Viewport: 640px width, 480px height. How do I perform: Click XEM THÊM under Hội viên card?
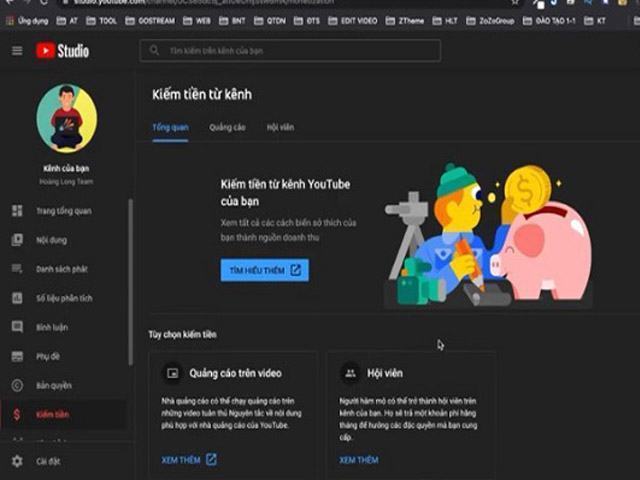(359, 460)
